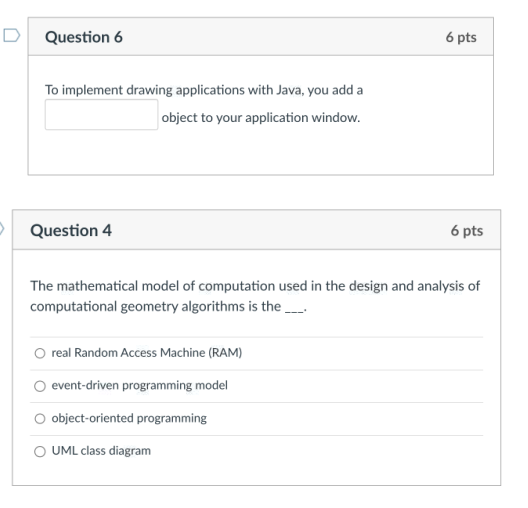Pick the object-oriented programming radio button
This screenshot has height=508, width=528.
(x=40, y=418)
